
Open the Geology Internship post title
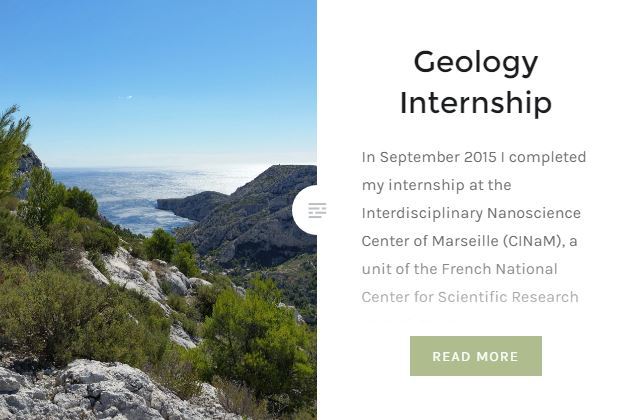point(476,82)
